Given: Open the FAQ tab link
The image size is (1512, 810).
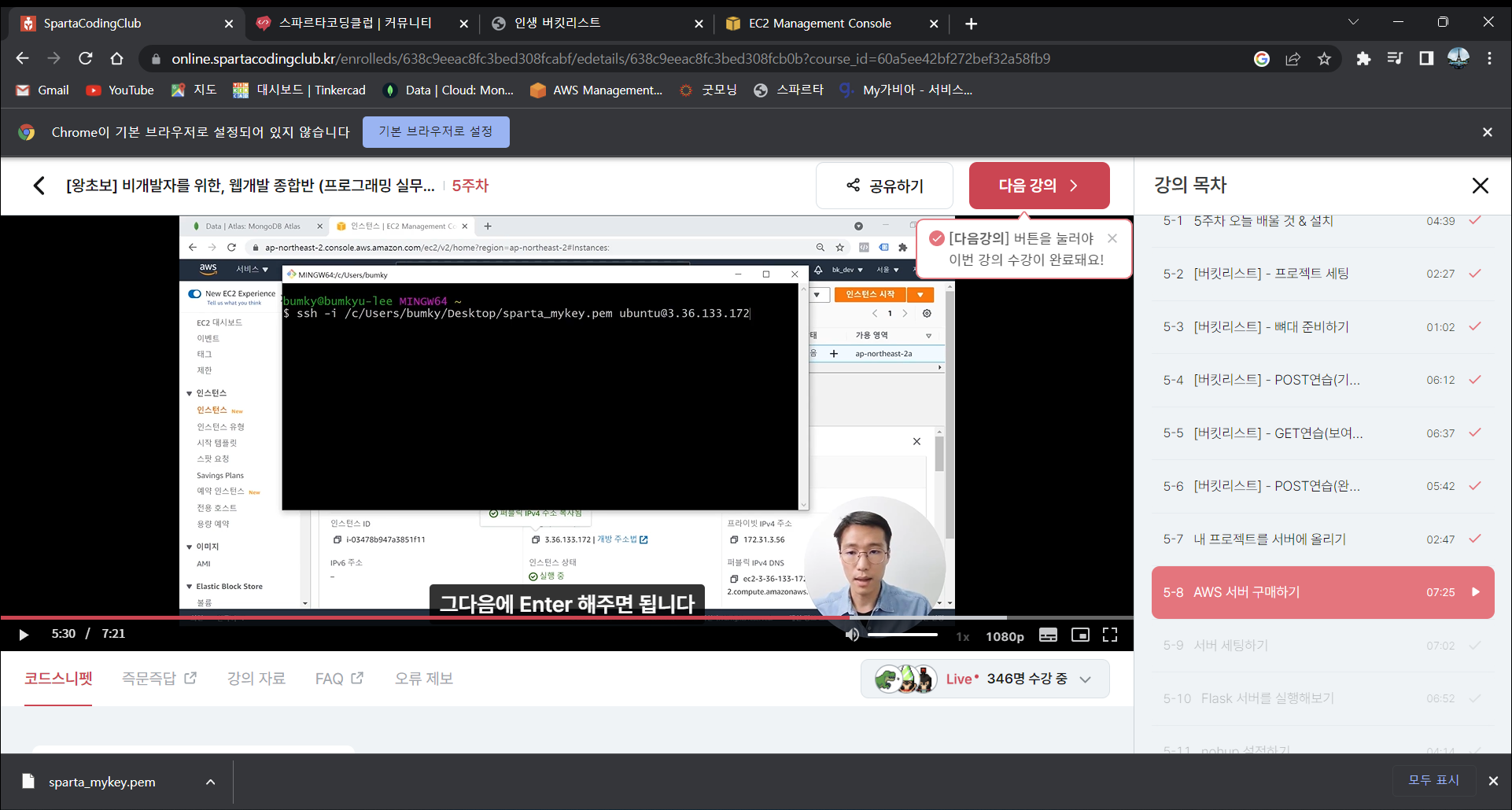Looking at the screenshot, I should [x=339, y=678].
